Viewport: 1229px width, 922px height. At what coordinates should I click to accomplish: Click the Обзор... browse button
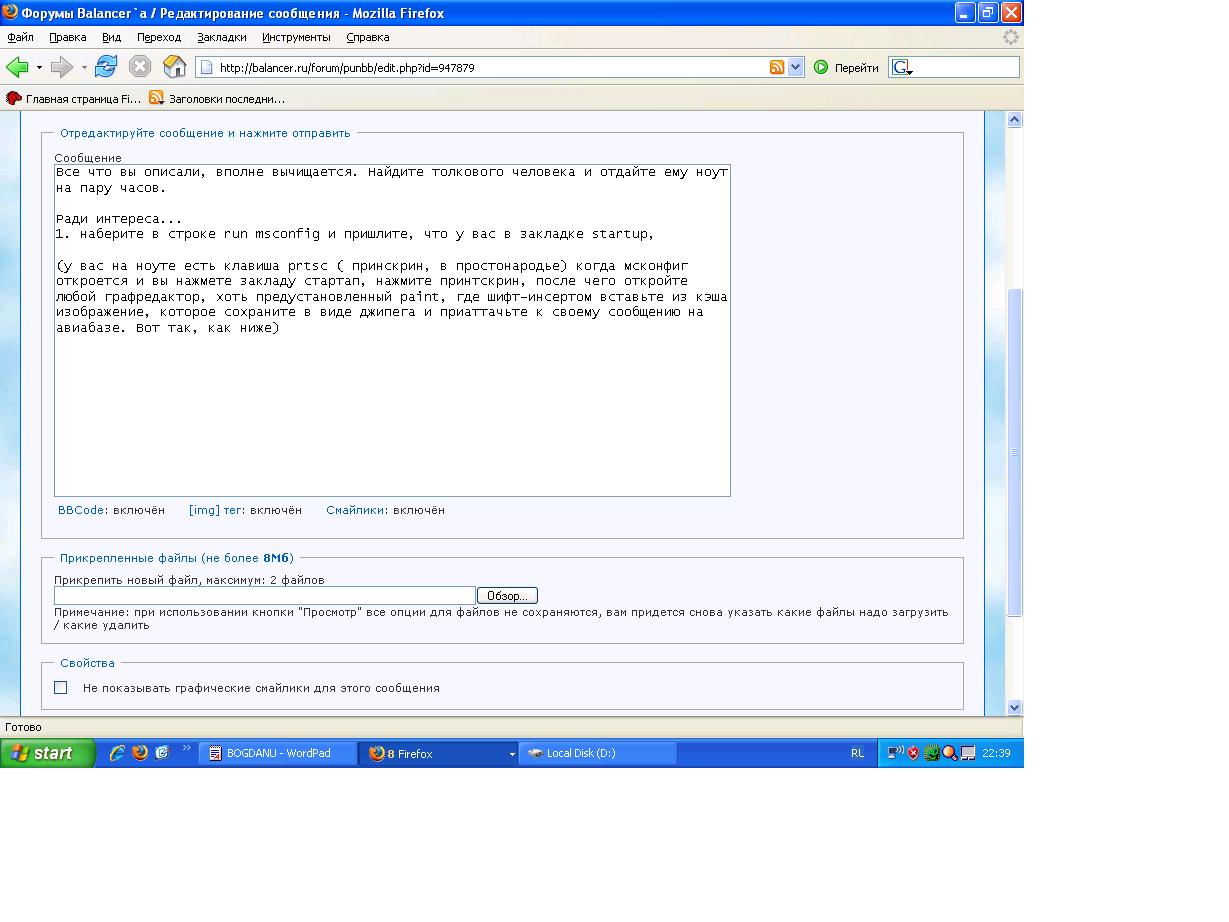(x=507, y=596)
